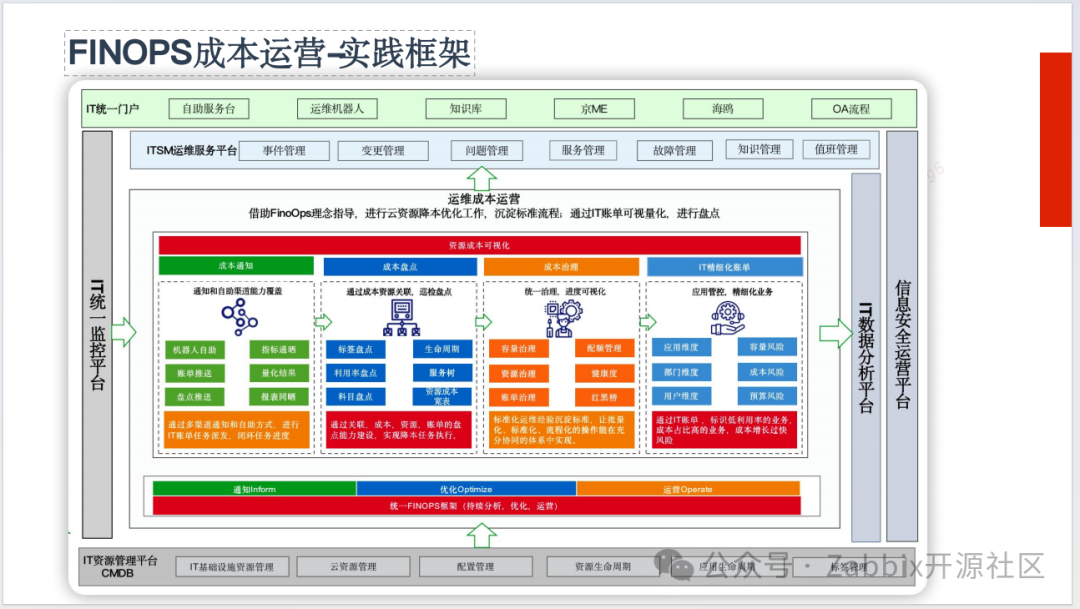Click the connected-nodes icon under 成本通知
The height and width of the screenshot is (609, 1080).
239,317
